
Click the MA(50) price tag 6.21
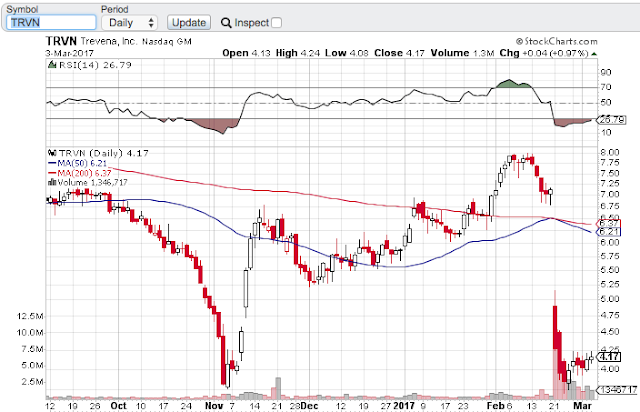[609, 232]
